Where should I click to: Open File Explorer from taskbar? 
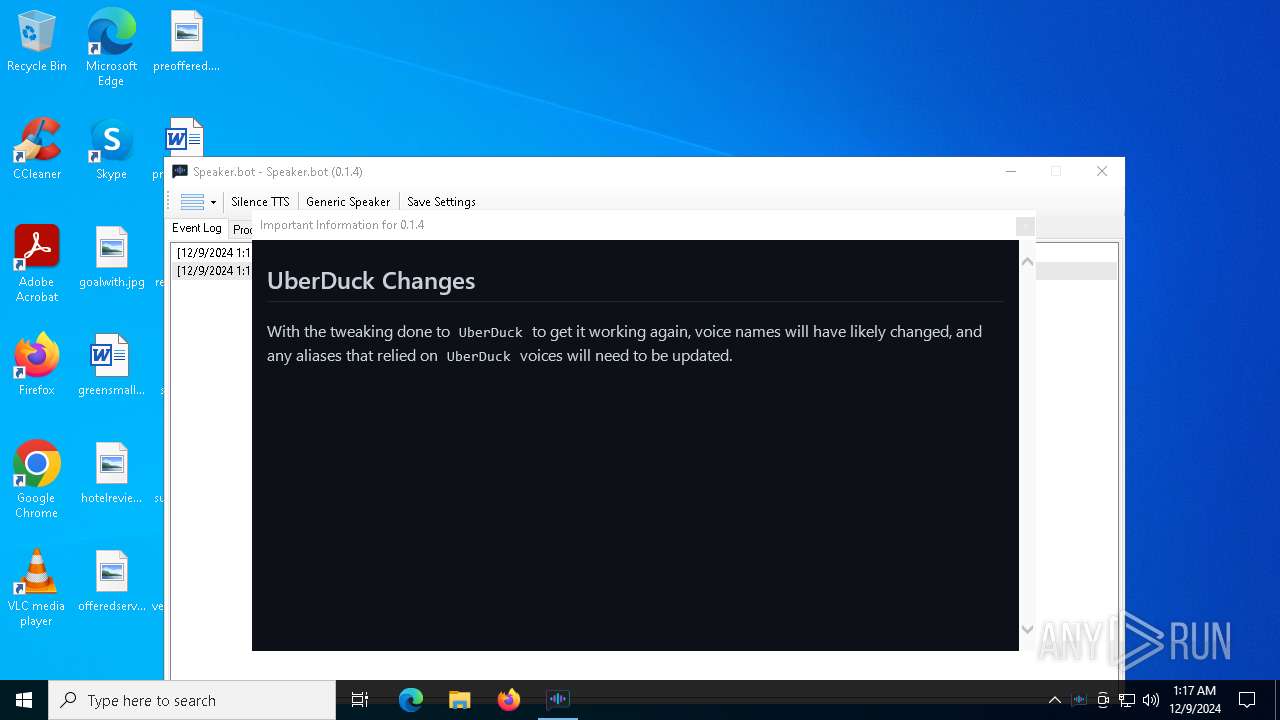[x=460, y=700]
